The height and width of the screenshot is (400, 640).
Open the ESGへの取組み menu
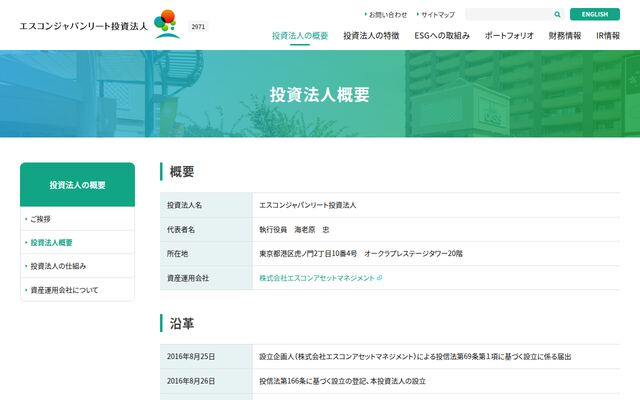(442, 36)
